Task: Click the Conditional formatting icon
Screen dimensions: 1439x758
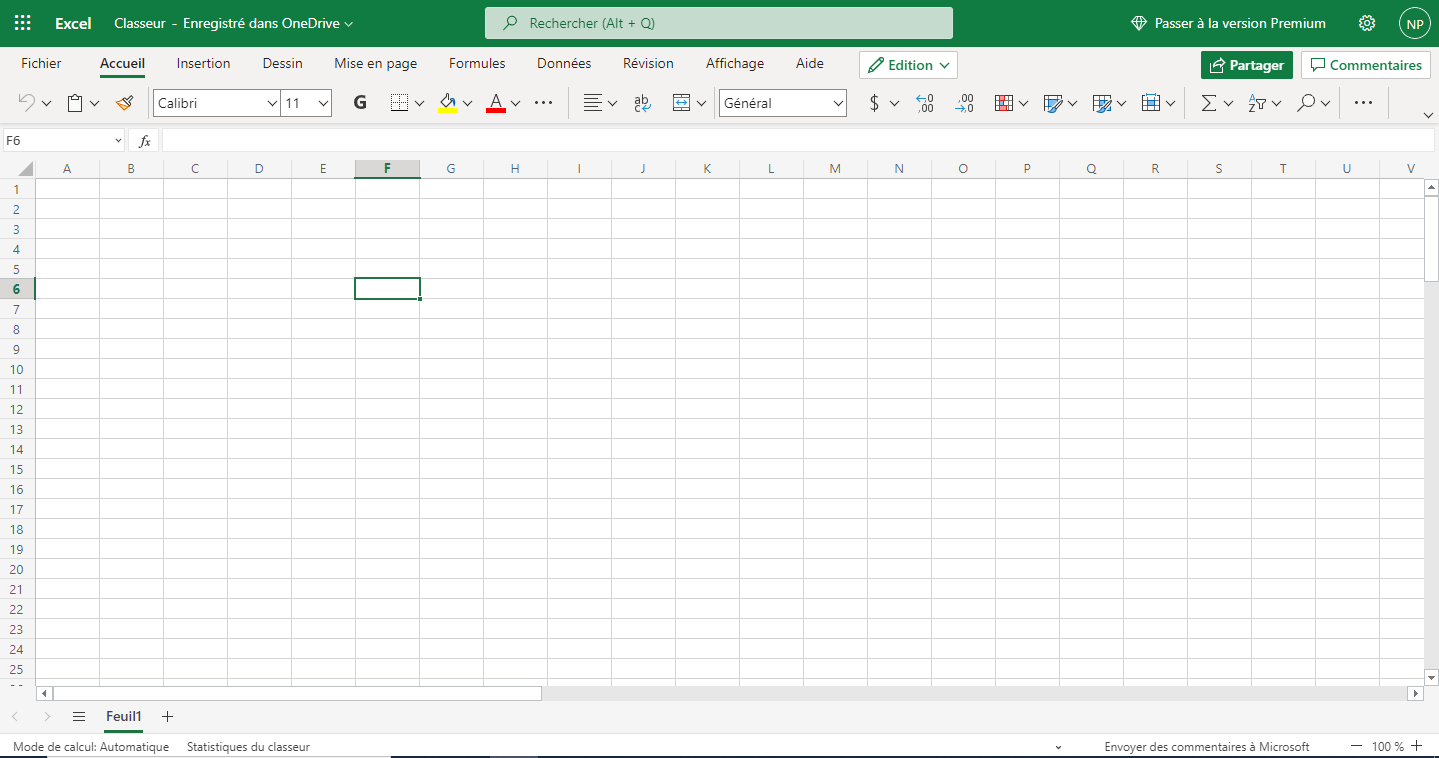Action: 1005,103
